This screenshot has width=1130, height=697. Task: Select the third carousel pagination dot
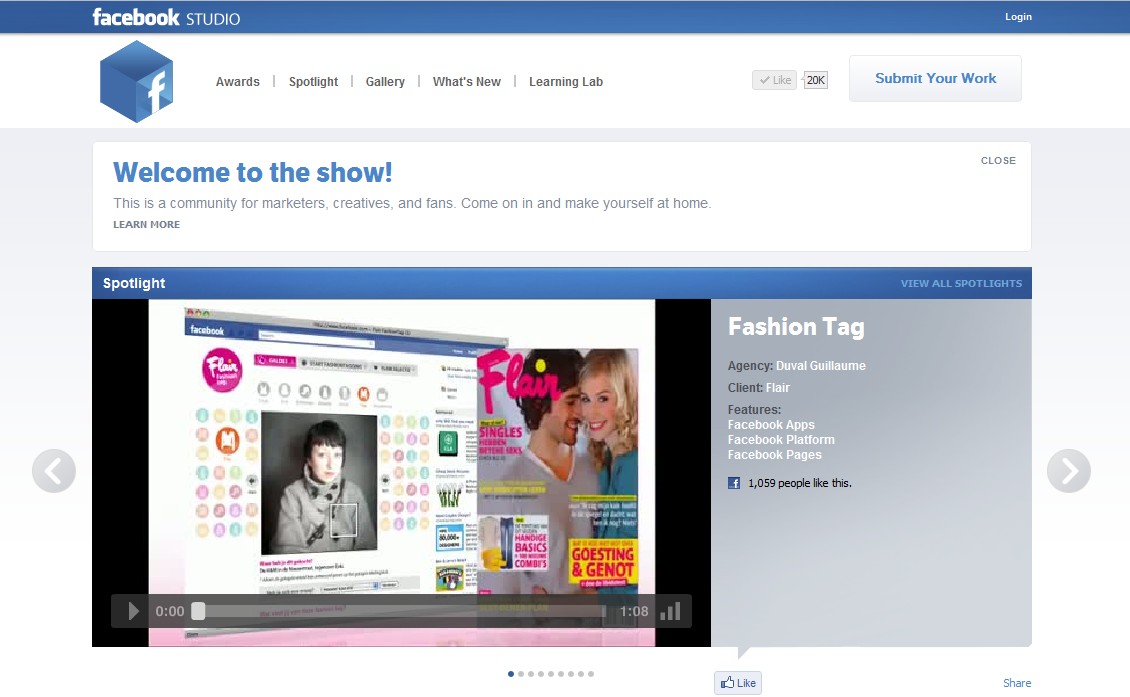pyautogui.click(x=531, y=674)
